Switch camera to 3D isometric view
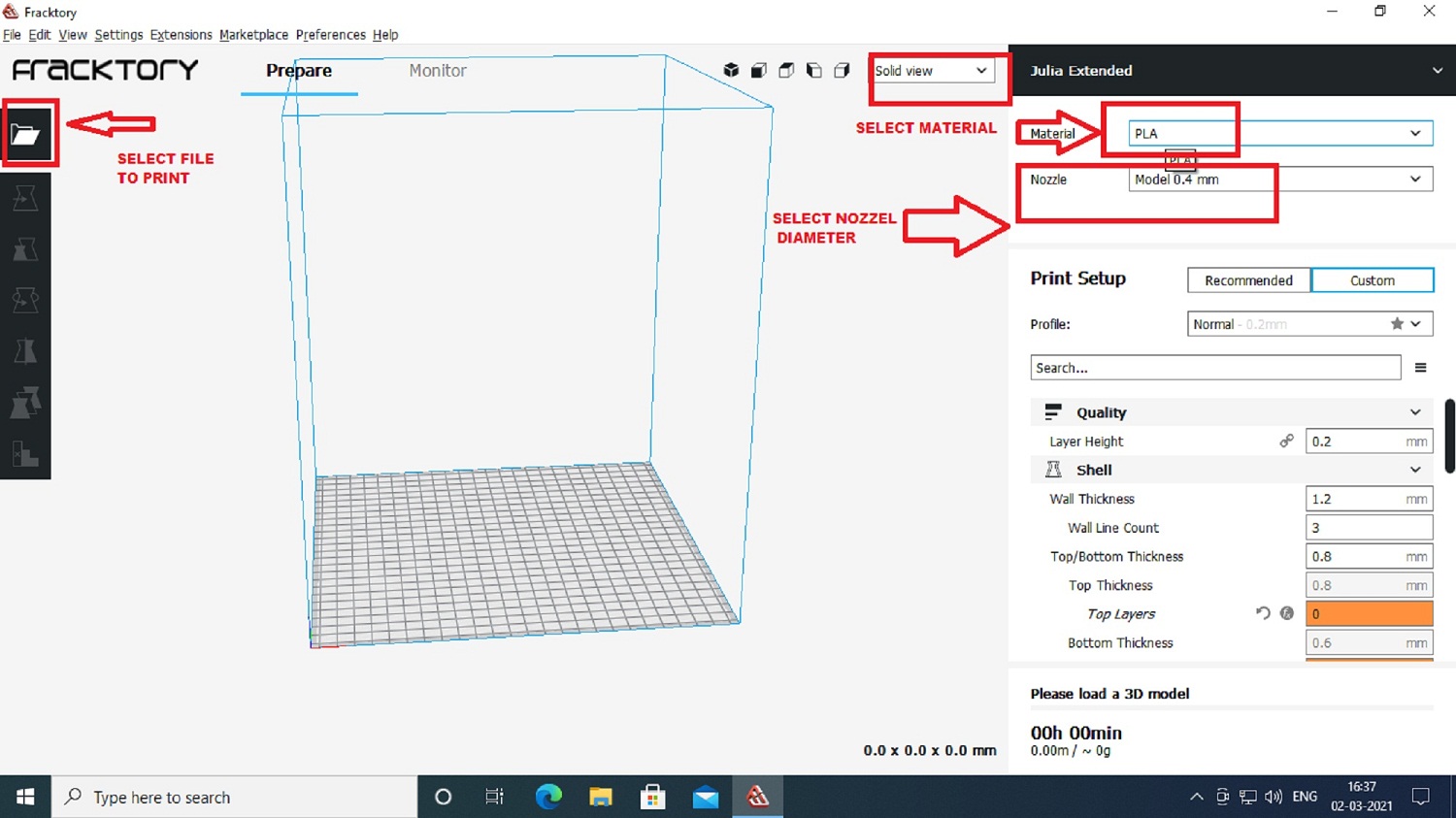The height and width of the screenshot is (818, 1456). [x=731, y=70]
